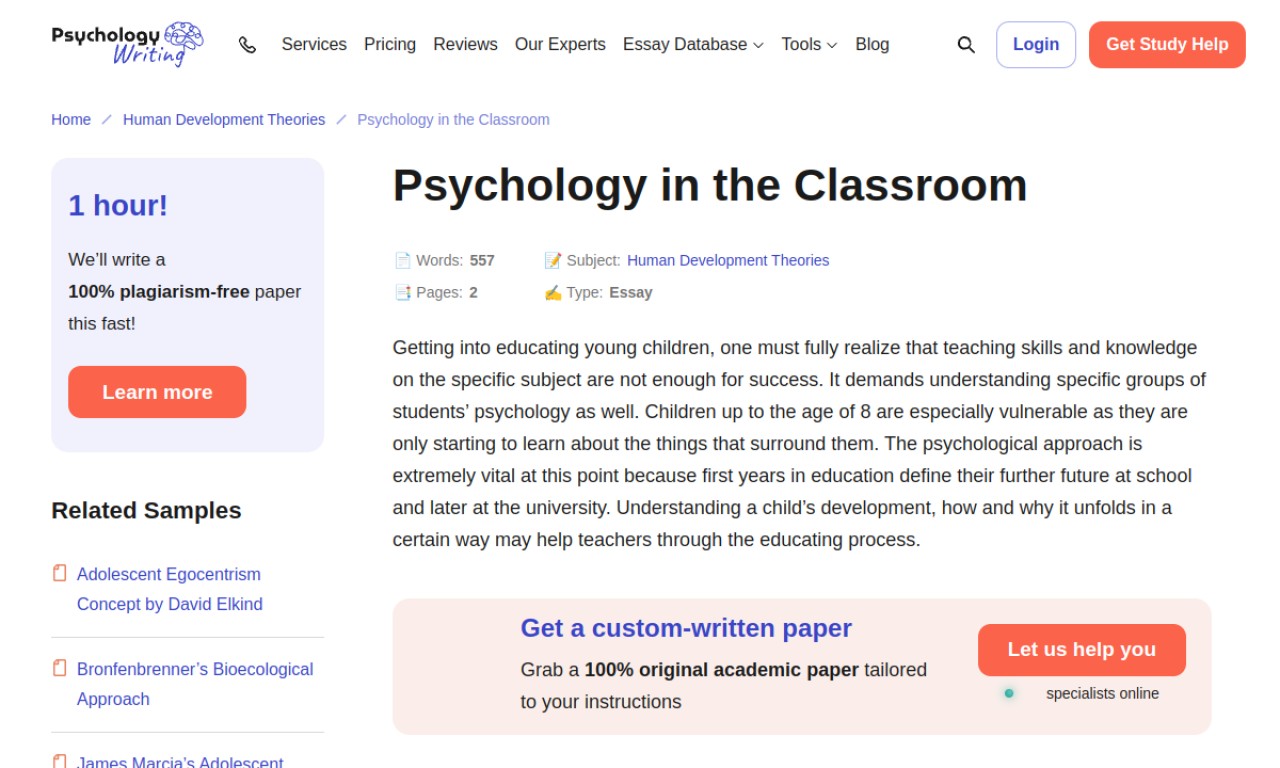This screenshot has width=1280, height=768.
Task: Click the 1 hour! promo heading
Action: click(x=118, y=205)
